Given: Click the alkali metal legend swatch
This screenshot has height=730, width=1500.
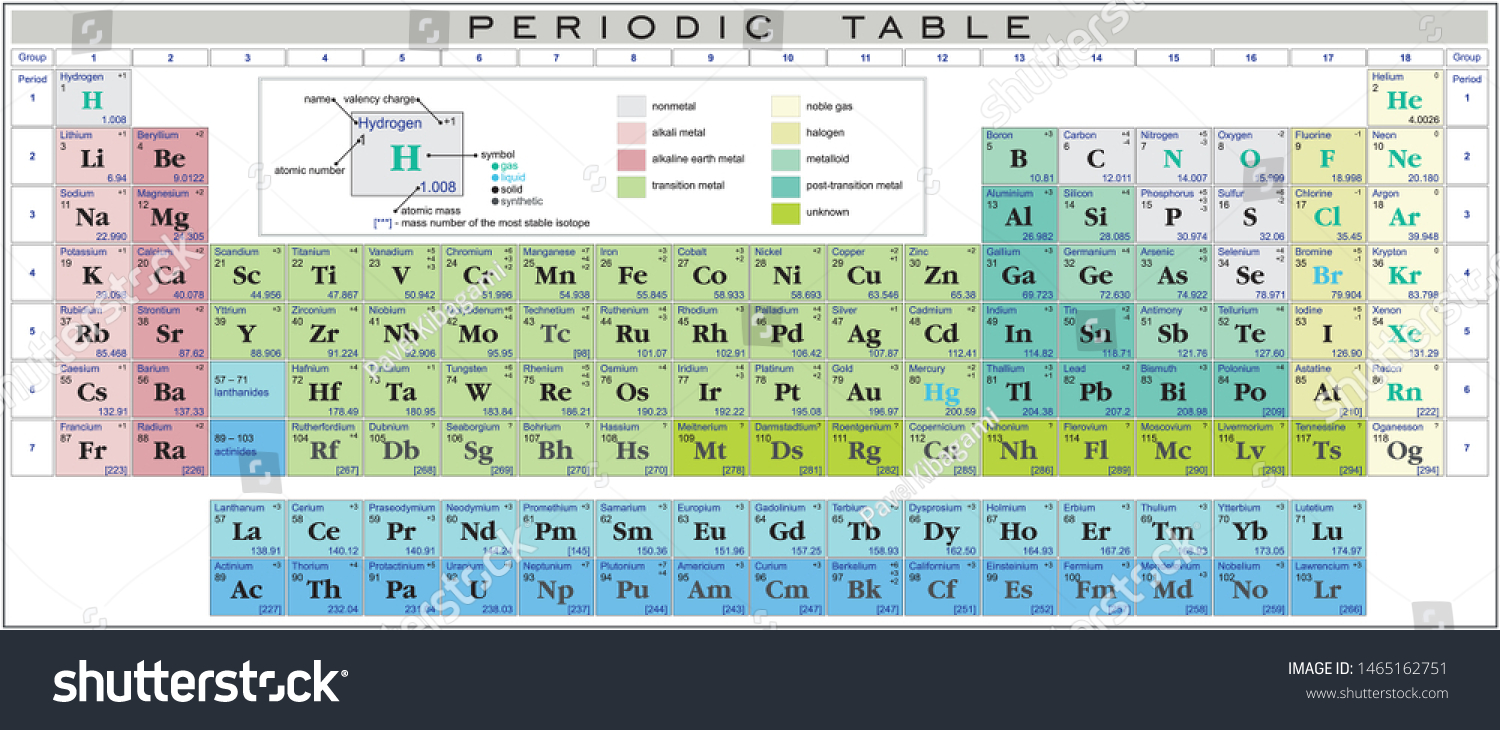Looking at the screenshot, I should click(631, 133).
